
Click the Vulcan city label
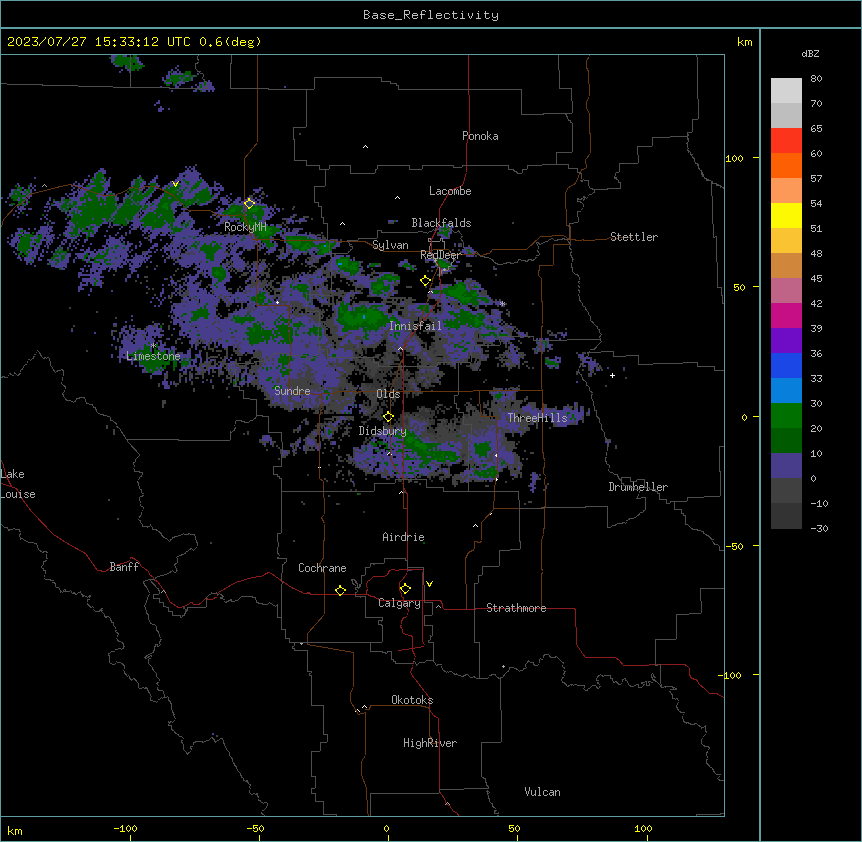coord(543,792)
